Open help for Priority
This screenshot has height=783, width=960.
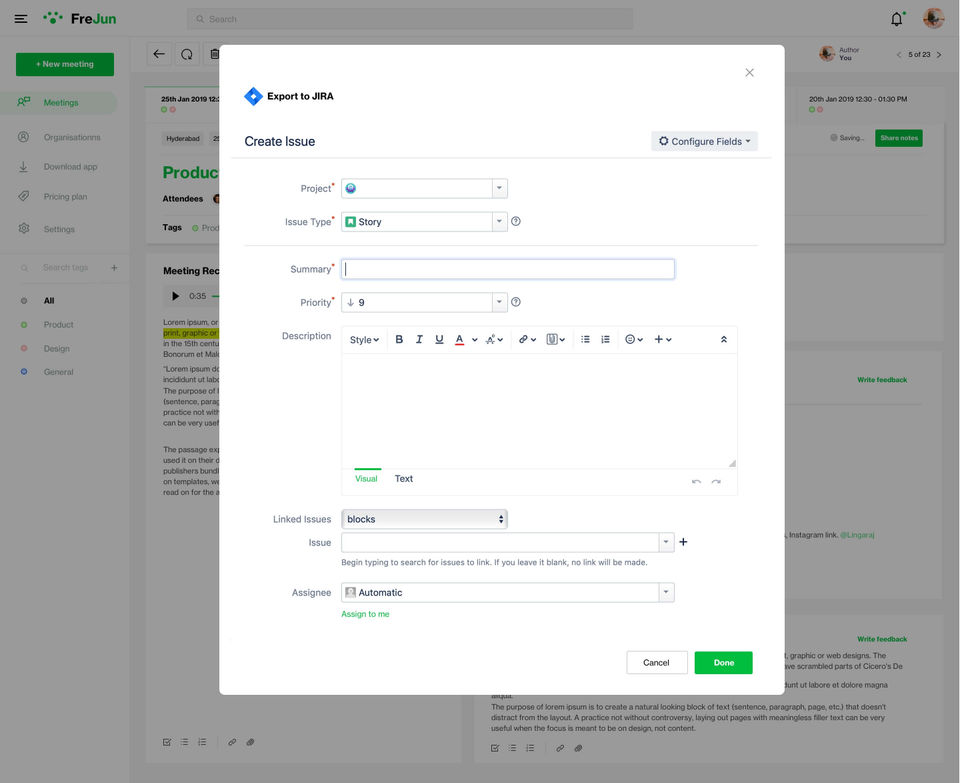tap(516, 302)
